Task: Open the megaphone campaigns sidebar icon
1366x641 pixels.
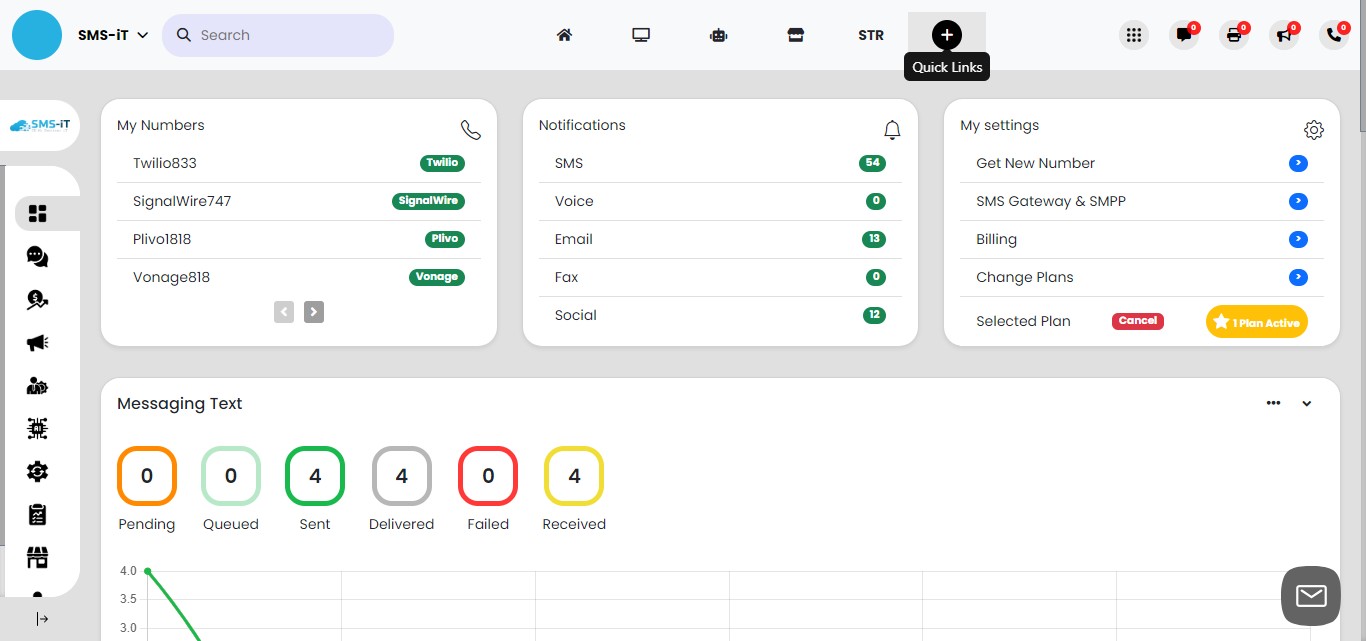Action: (38, 343)
